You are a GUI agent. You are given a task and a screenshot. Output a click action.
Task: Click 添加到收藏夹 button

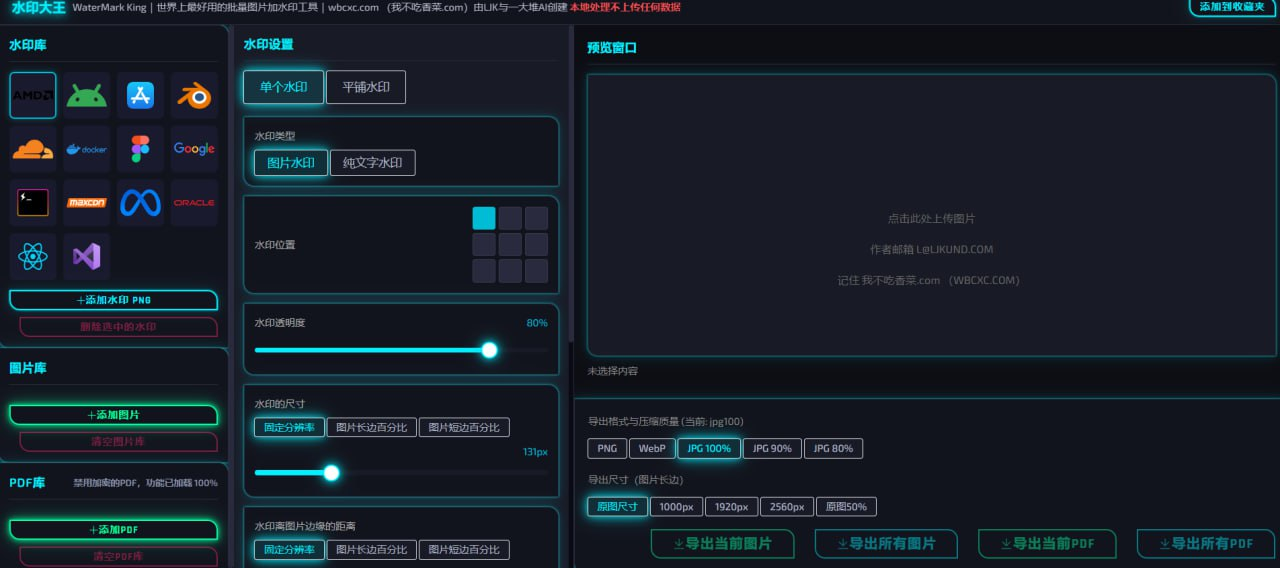[1233, 7]
